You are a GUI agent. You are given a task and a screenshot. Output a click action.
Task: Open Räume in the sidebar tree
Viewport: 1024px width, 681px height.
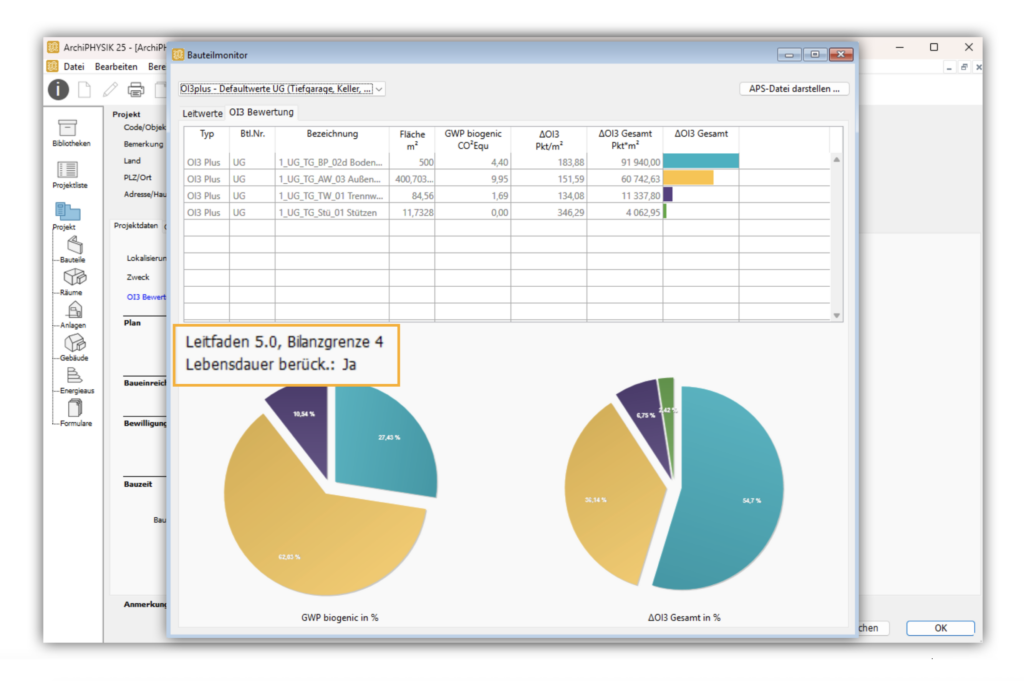tap(73, 282)
